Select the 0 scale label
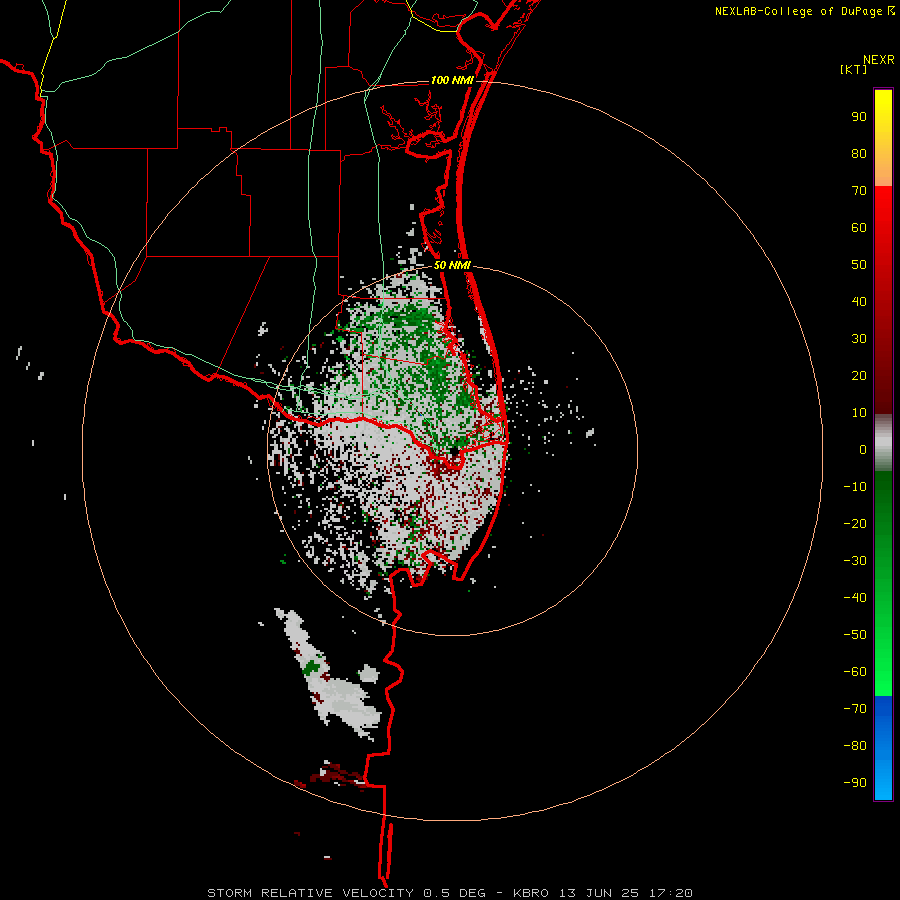The width and height of the screenshot is (900, 900). click(x=863, y=450)
